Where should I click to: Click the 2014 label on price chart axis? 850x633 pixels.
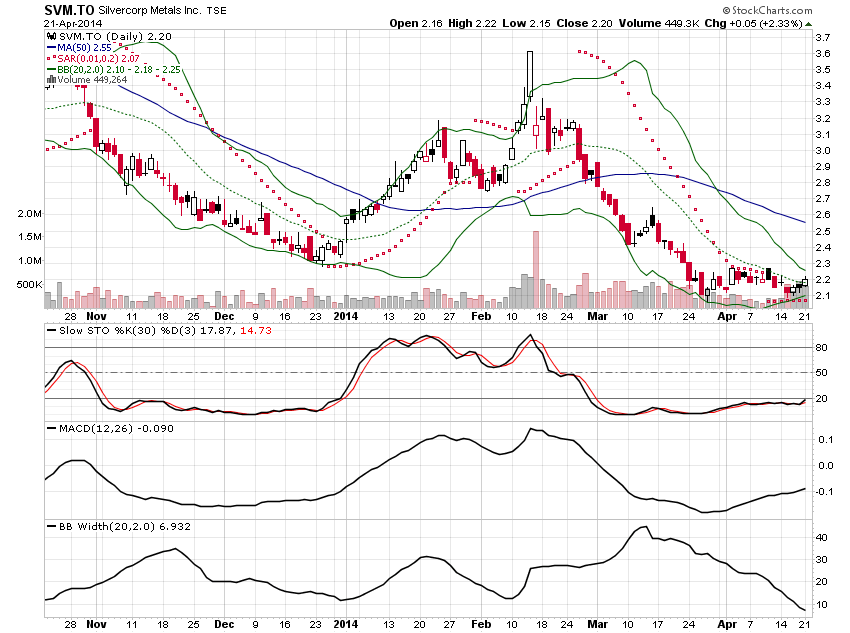tap(346, 316)
